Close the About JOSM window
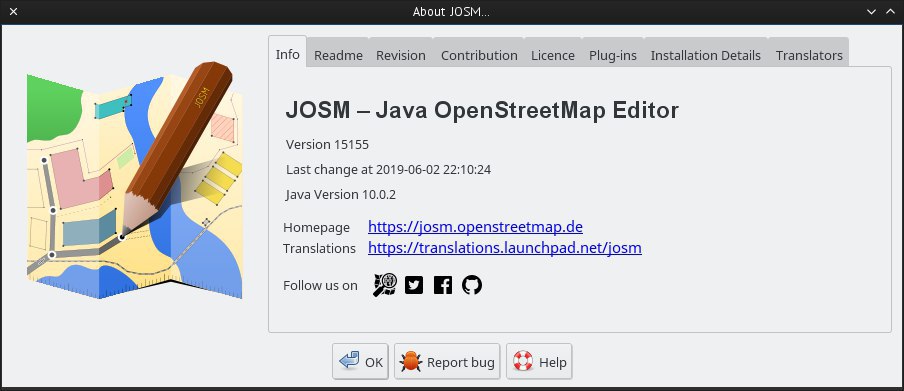The height and width of the screenshot is (391, 904). coord(14,12)
